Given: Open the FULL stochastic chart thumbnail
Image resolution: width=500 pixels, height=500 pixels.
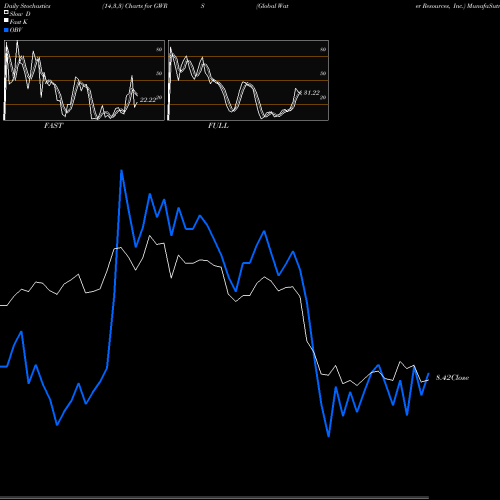Looking at the screenshot, I should pos(248,80).
